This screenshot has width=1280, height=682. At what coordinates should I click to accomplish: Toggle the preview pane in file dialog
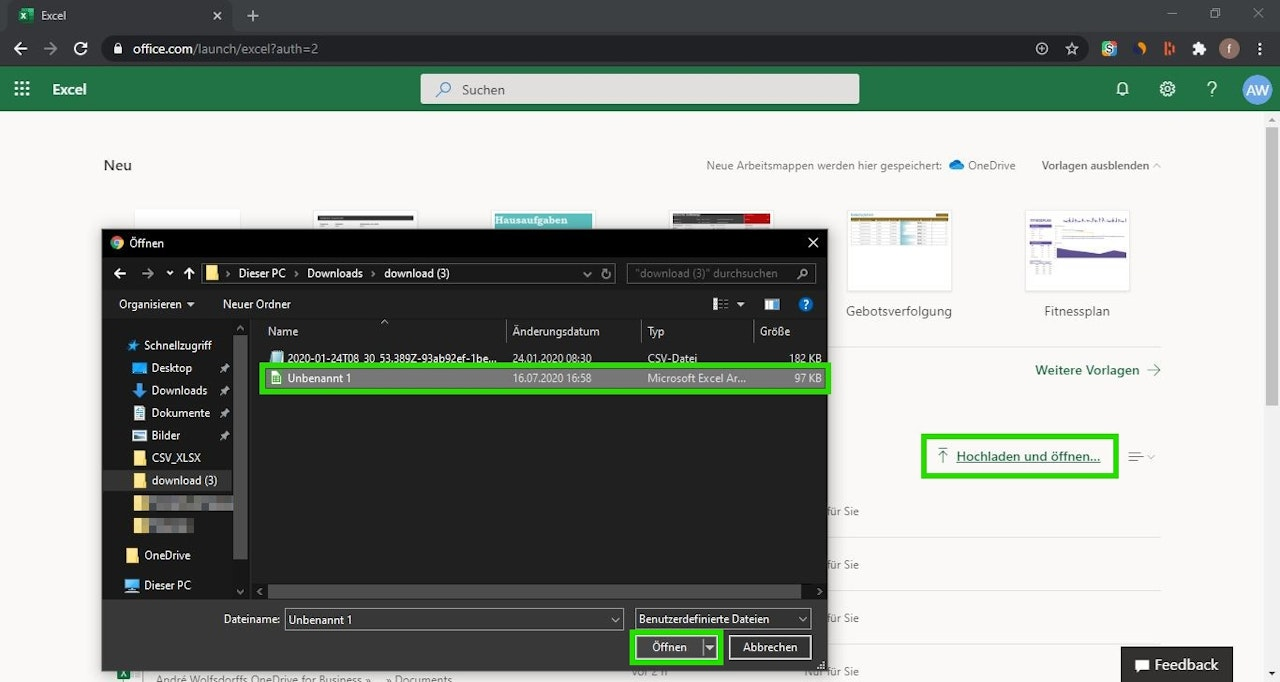coord(772,304)
